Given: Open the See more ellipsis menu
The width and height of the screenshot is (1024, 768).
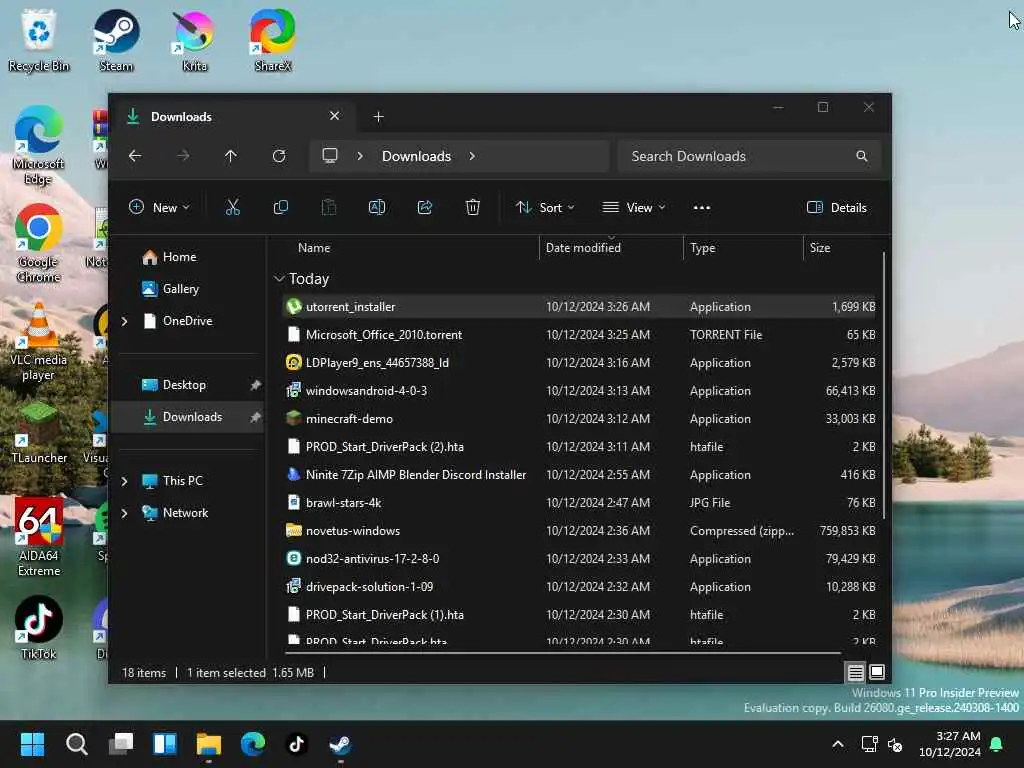Looking at the screenshot, I should [x=701, y=208].
